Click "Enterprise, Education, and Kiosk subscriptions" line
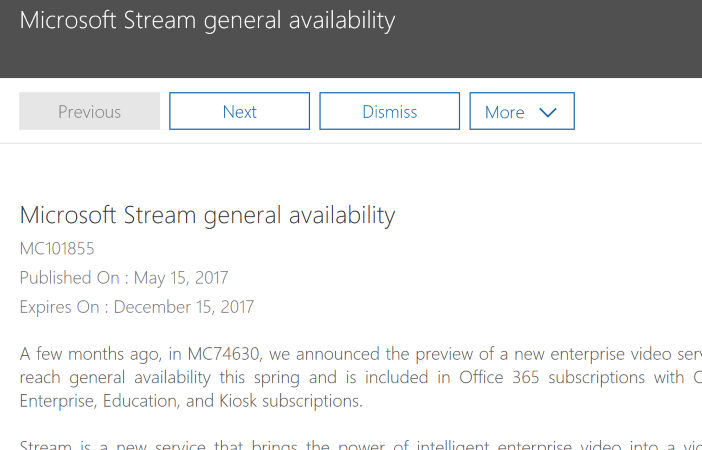The width and height of the screenshot is (702, 450). click(x=190, y=401)
